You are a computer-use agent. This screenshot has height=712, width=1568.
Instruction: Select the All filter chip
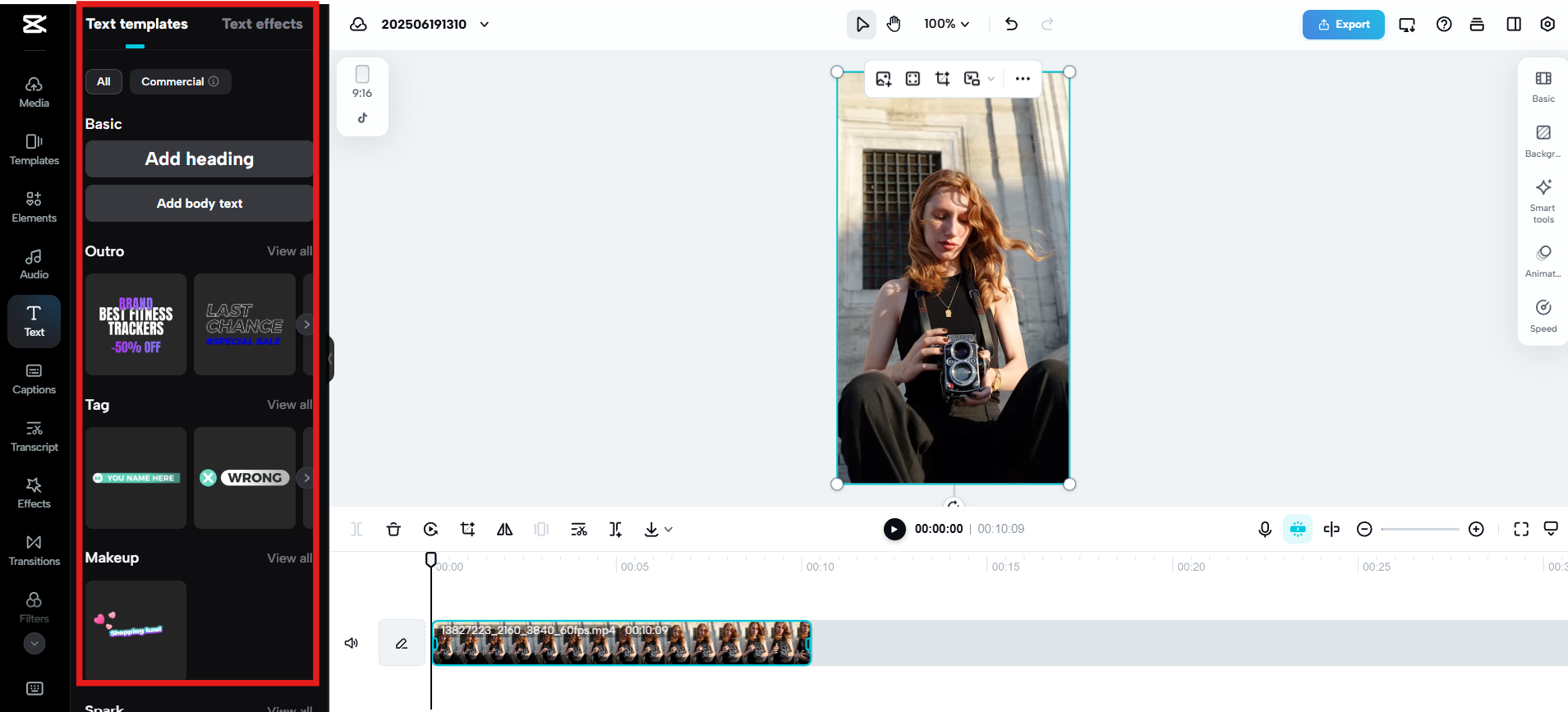click(x=103, y=81)
